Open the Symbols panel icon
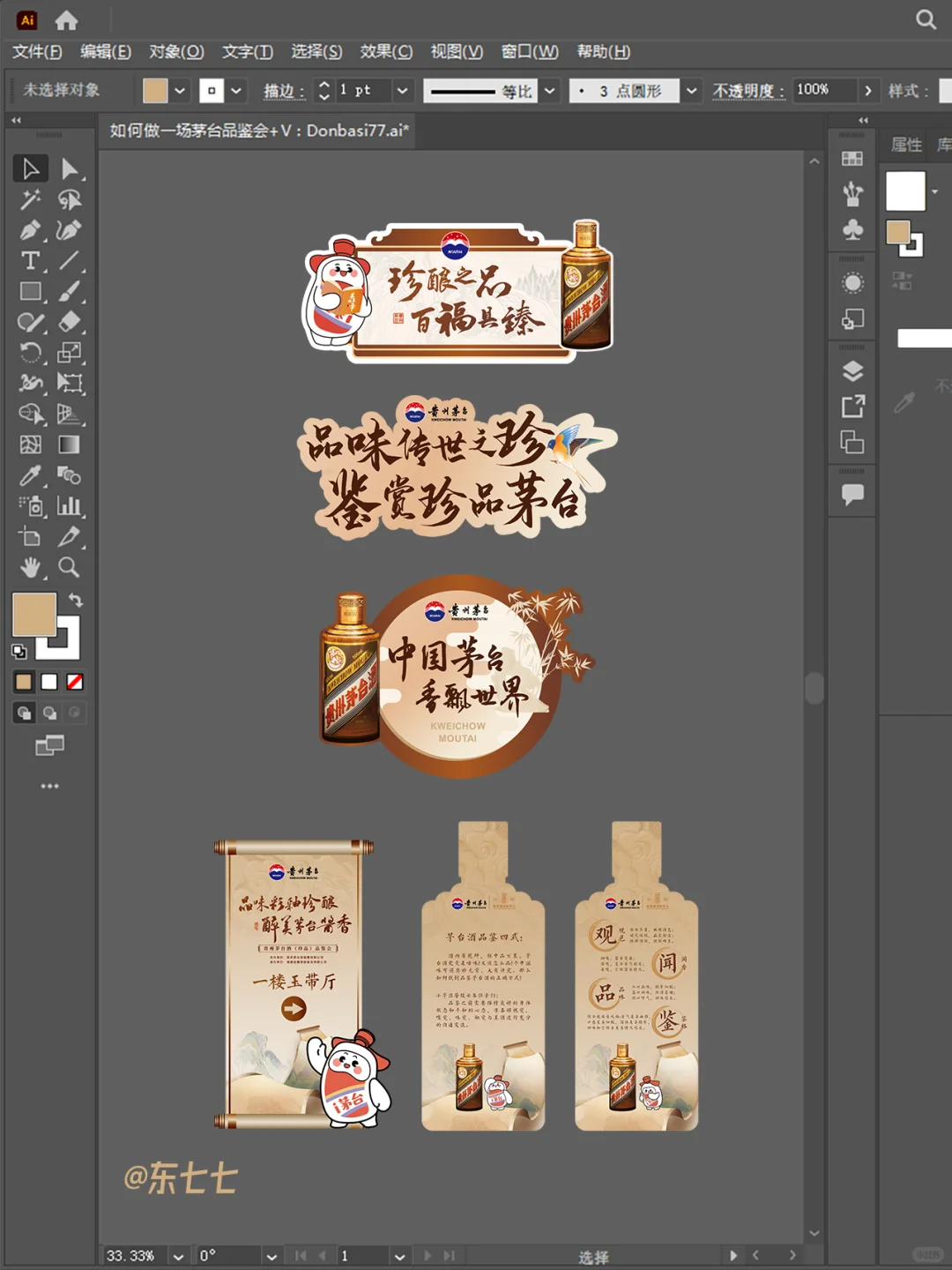 pos(851,228)
